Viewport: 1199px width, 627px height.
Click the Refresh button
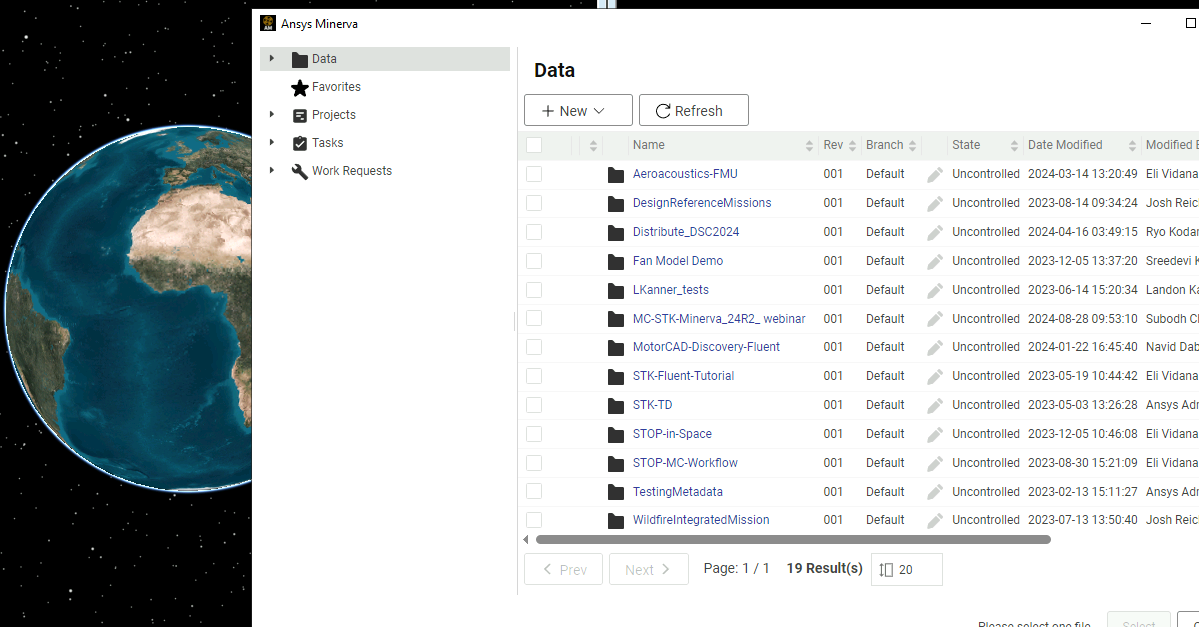[x=693, y=110]
